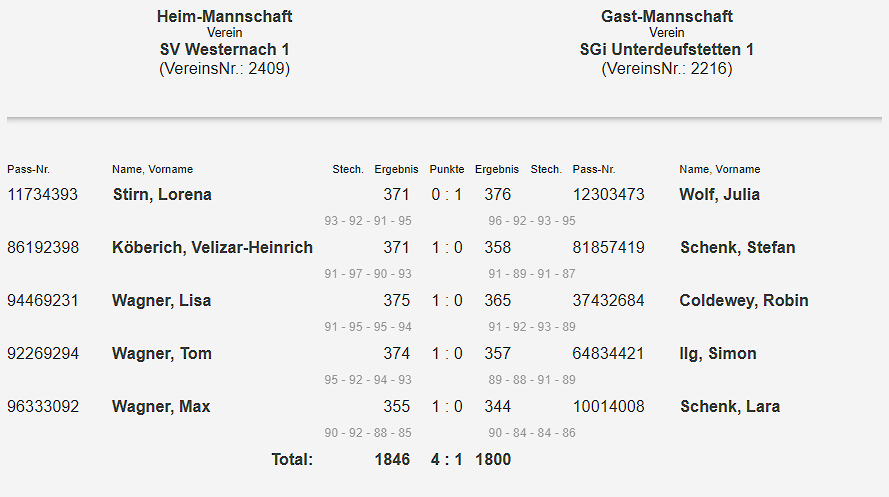The height and width of the screenshot is (497, 889).
Task: Click the home total result 1846
Action: (x=392, y=460)
